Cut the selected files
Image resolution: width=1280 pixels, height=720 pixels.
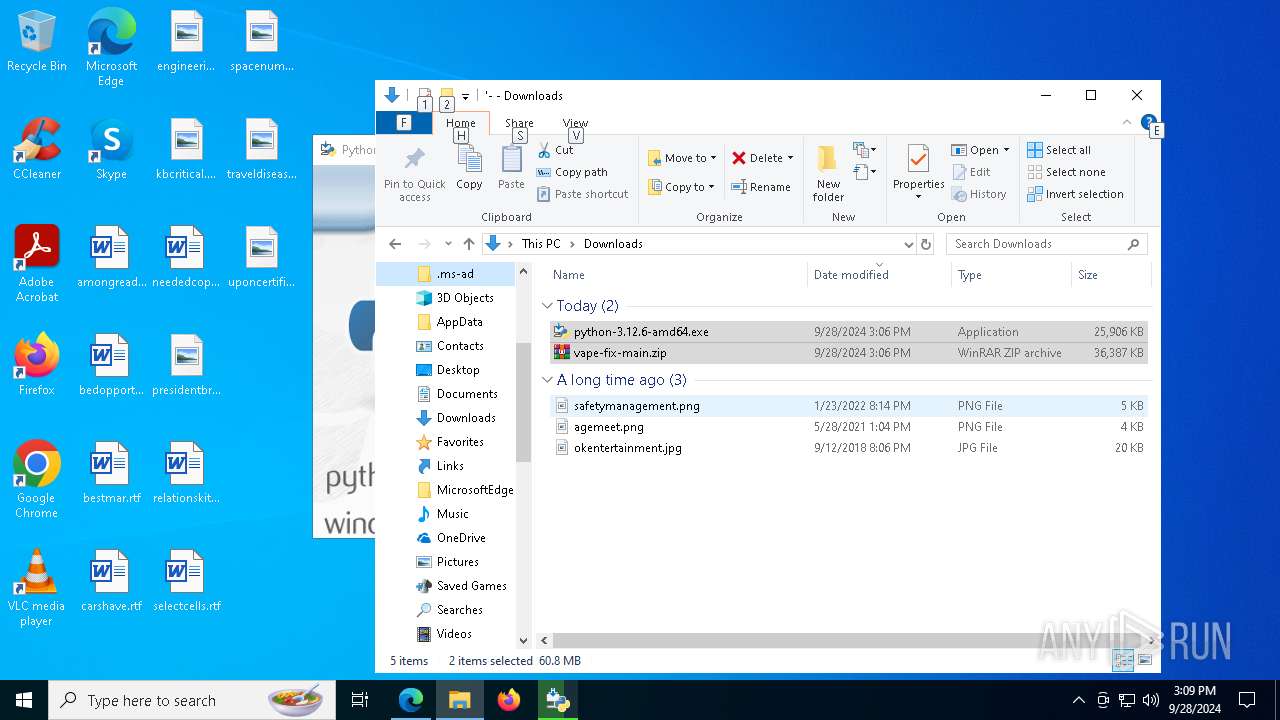(555, 150)
